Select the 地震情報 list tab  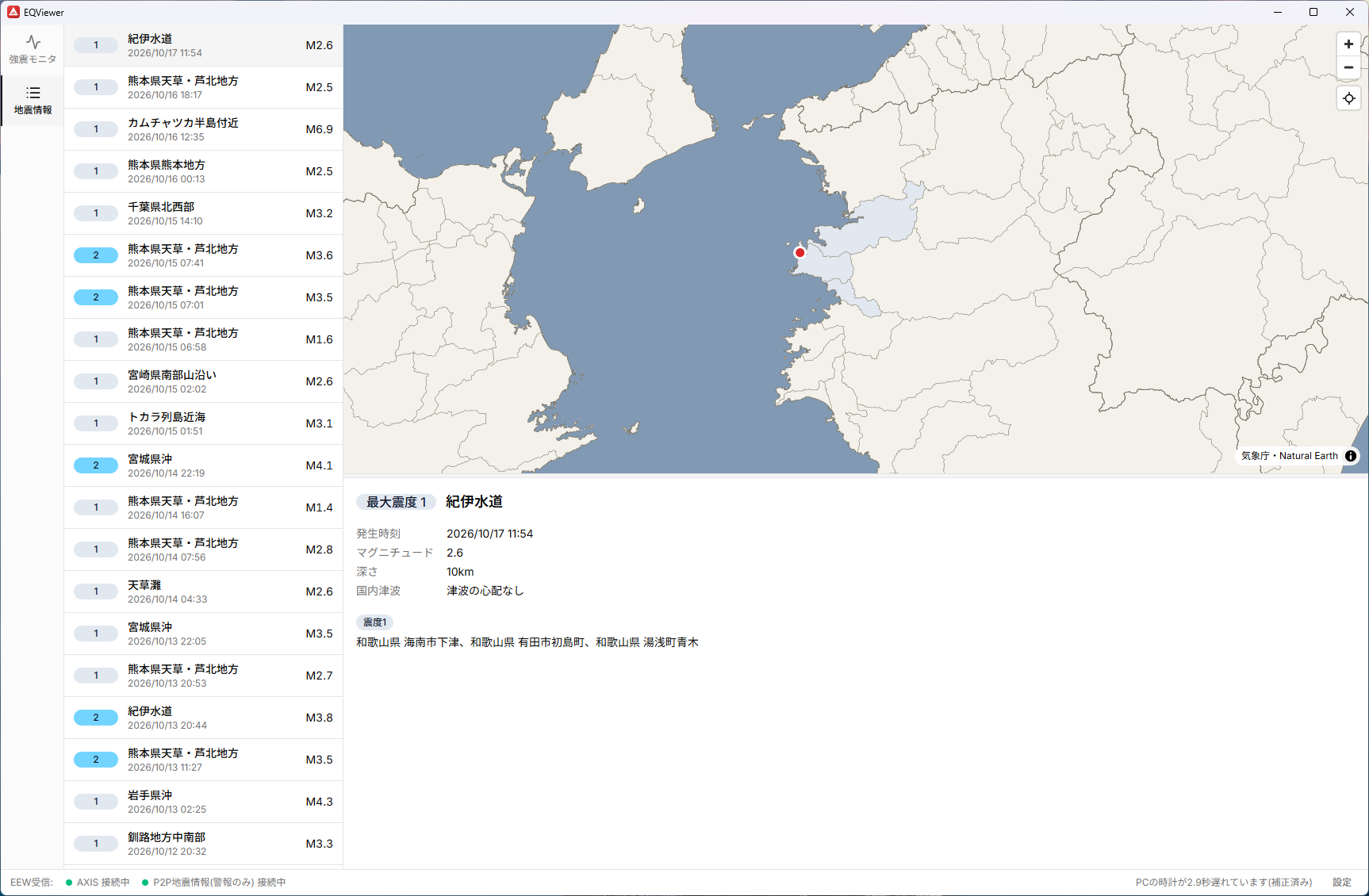tap(33, 100)
